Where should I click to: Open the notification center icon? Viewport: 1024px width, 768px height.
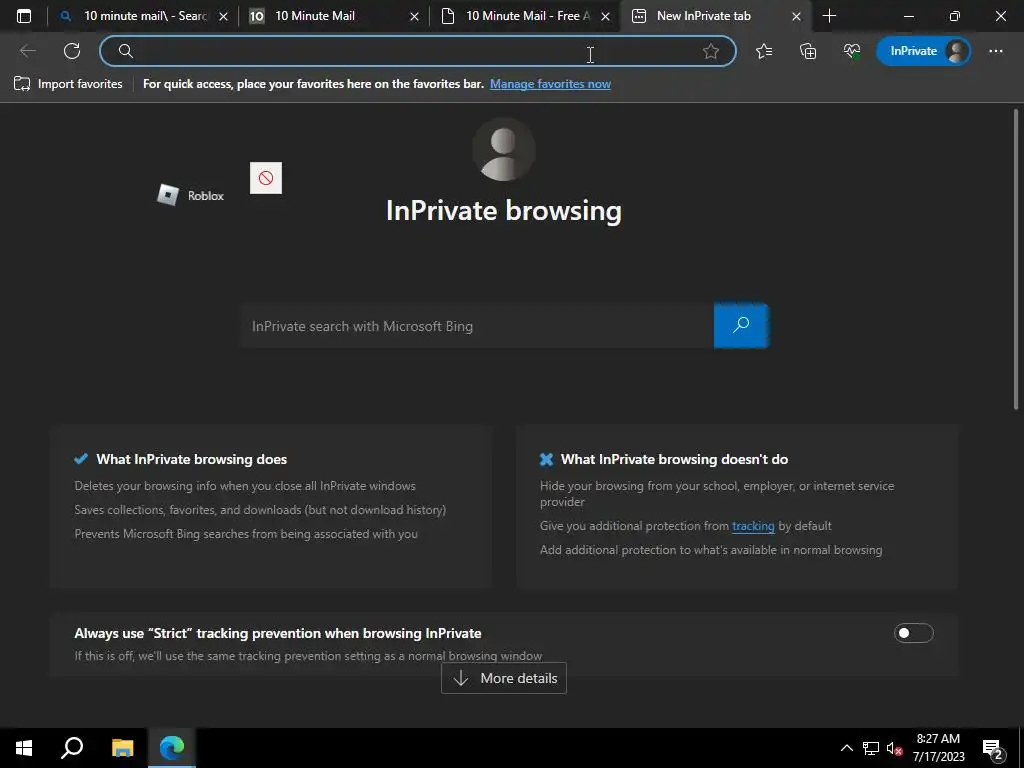pos(993,749)
